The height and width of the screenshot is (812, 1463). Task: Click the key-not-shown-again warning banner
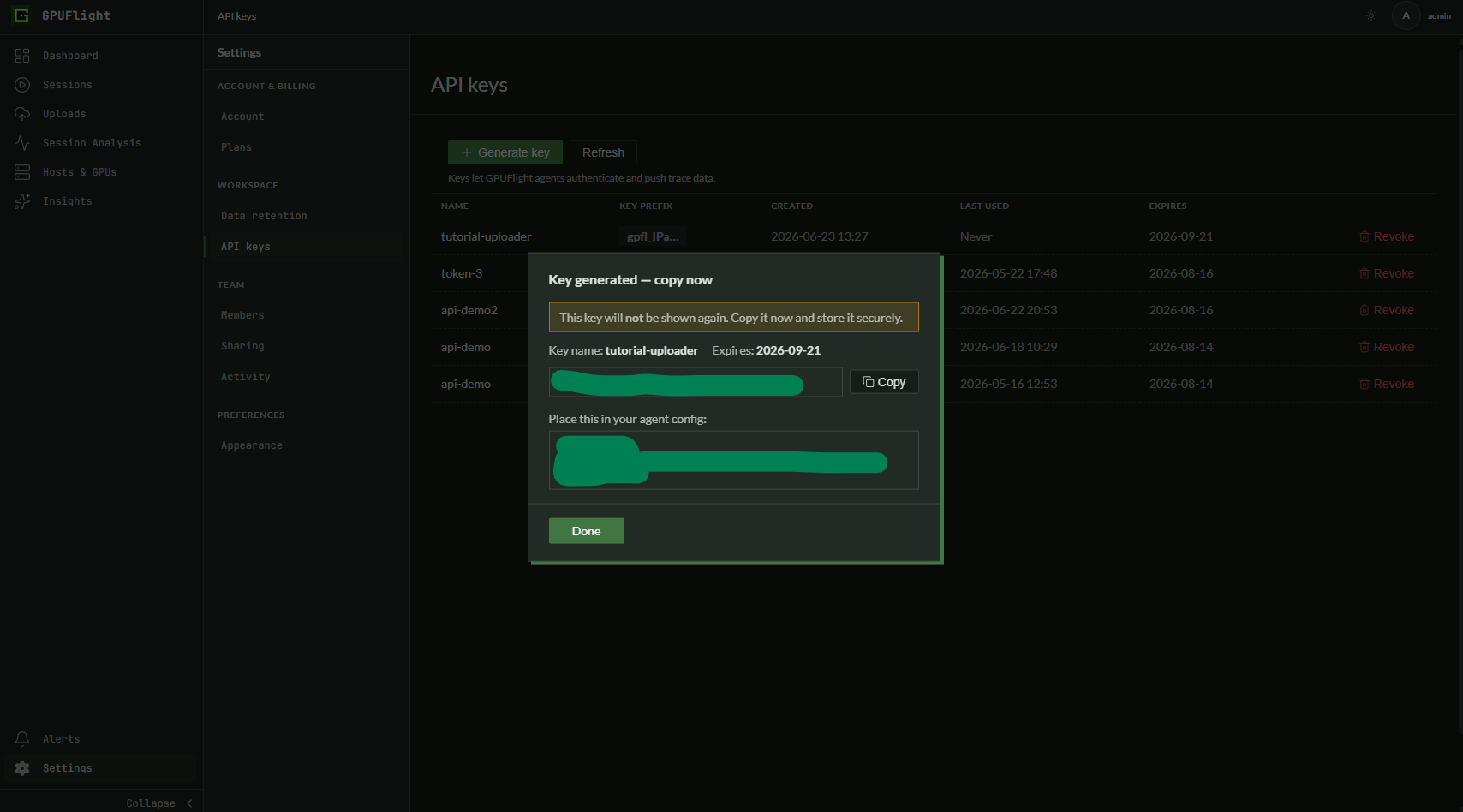(x=734, y=317)
